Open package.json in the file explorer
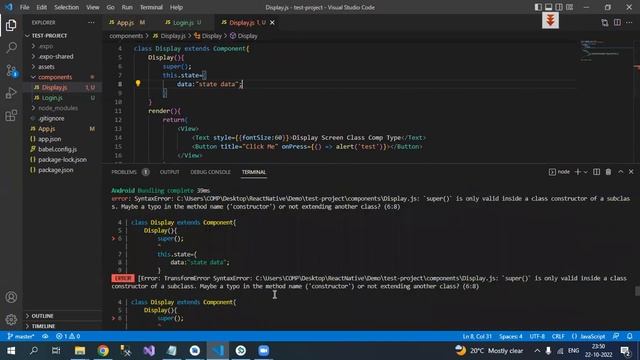Image resolution: width=640 pixels, height=360 pixels. click(x=56, y=170)
